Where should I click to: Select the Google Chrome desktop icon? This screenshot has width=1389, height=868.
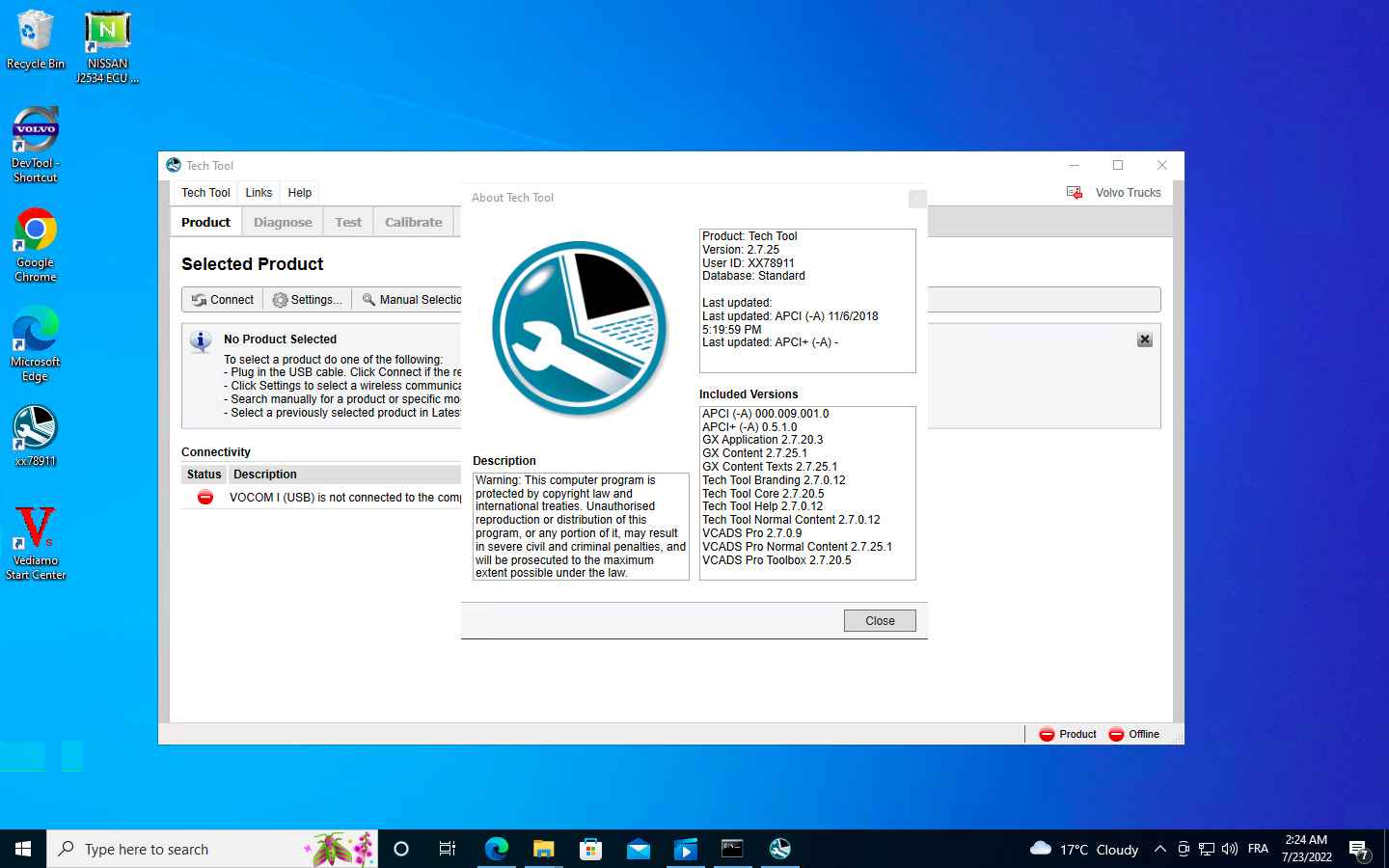[36, 245]
